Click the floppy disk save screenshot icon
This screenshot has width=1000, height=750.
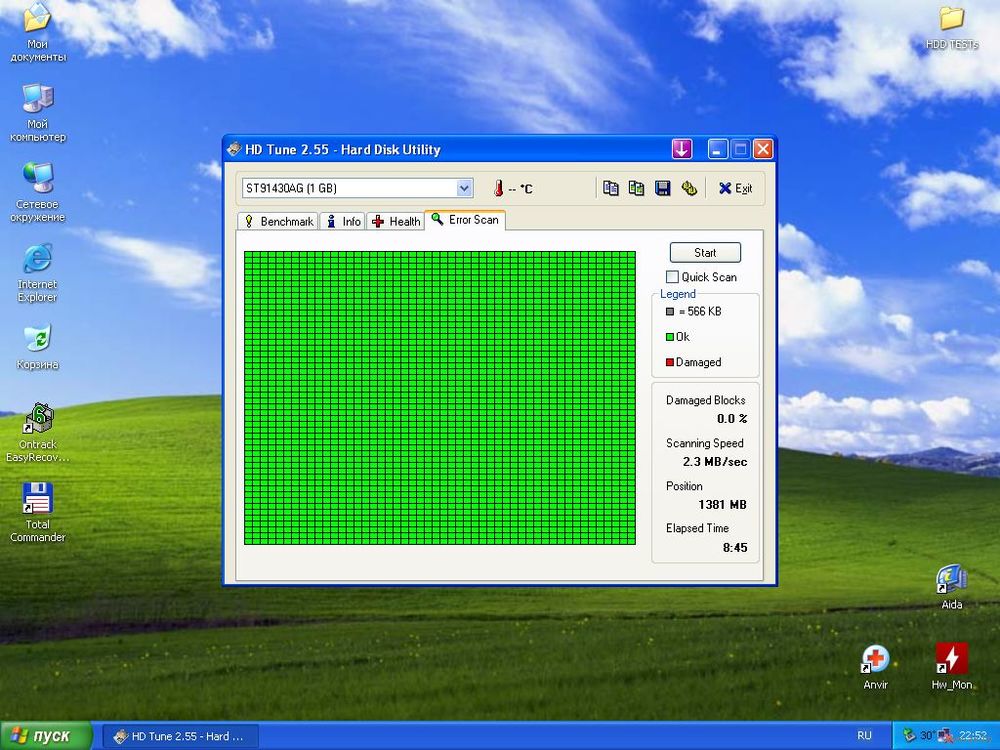(x=662, y=188)
